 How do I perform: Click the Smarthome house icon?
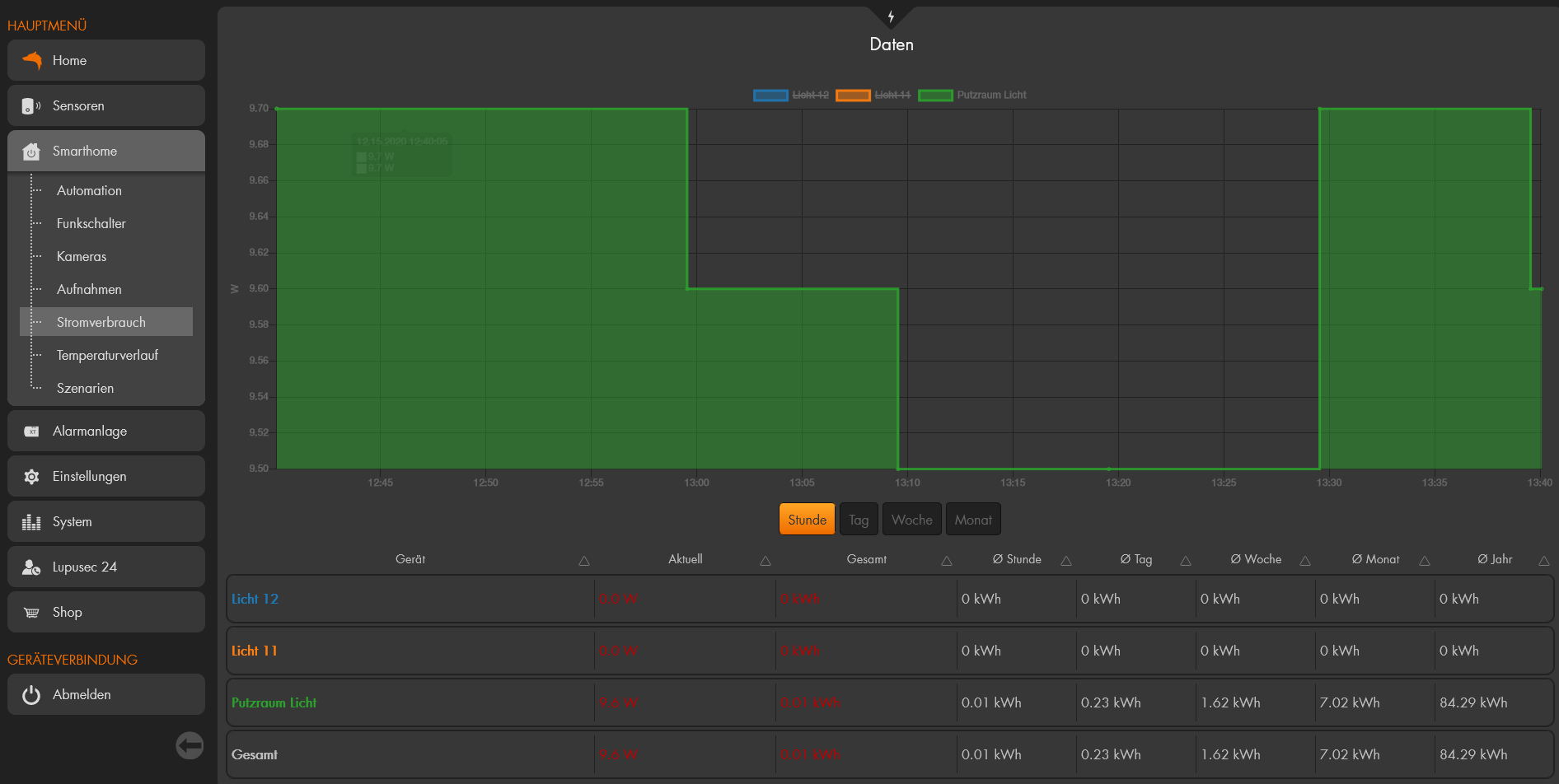click(31, 152)
